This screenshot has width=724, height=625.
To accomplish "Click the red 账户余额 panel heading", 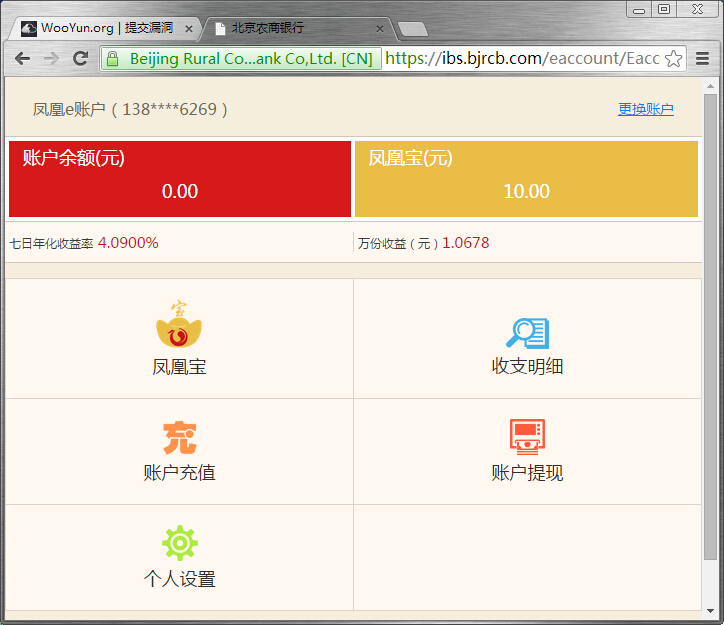I will pyautogui.click(x=73, y=158).
